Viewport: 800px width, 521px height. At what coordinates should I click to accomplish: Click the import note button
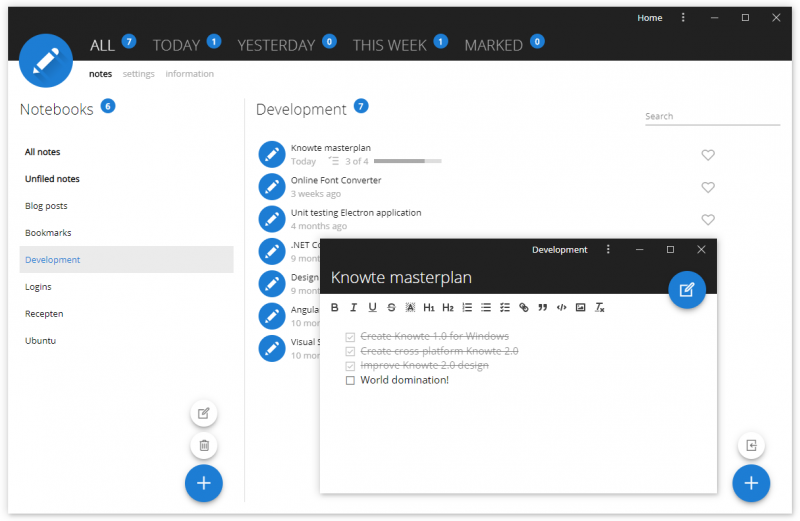pos(751,445)
